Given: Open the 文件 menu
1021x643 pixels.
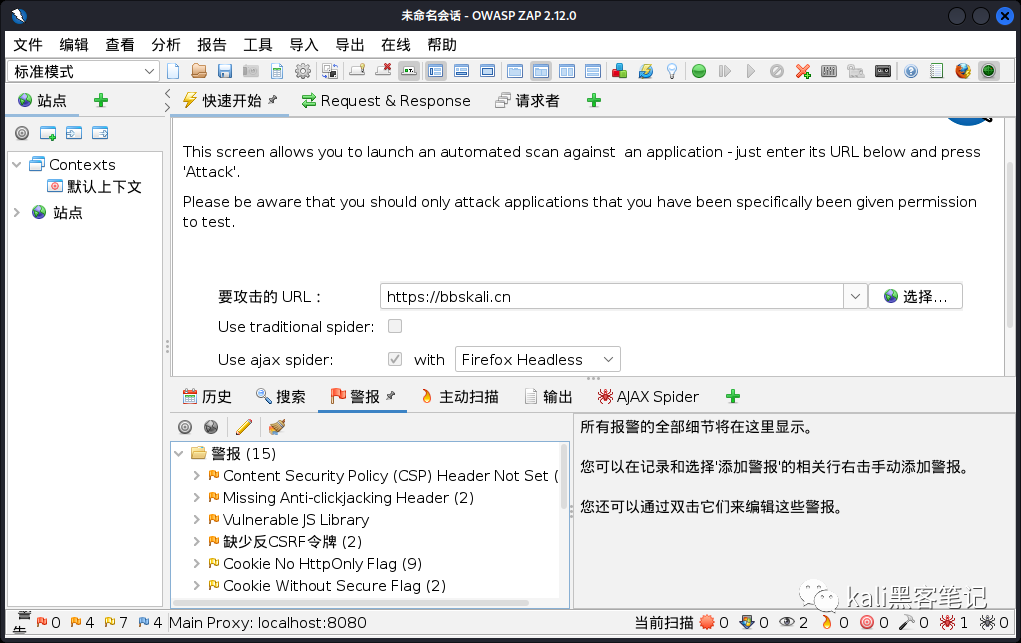Looking at the screenshot, I should tap(28, 45).
